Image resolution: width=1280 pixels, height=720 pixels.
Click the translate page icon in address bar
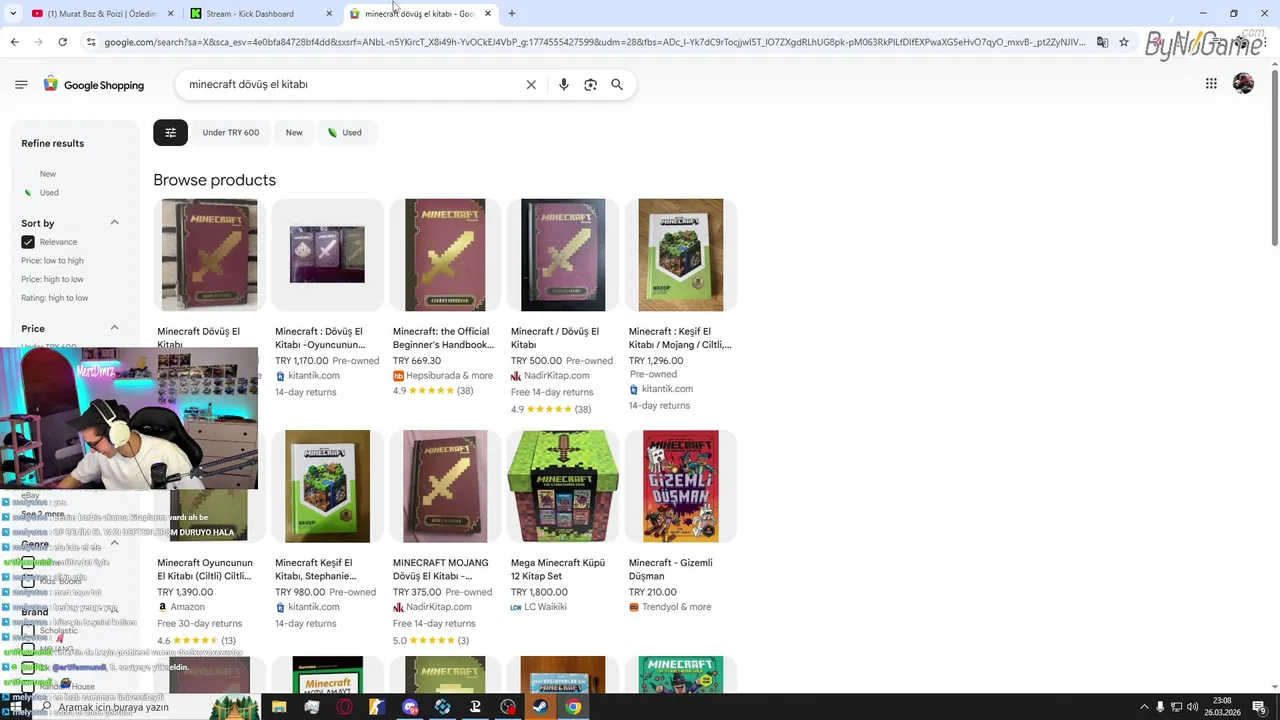[1102, 42]
